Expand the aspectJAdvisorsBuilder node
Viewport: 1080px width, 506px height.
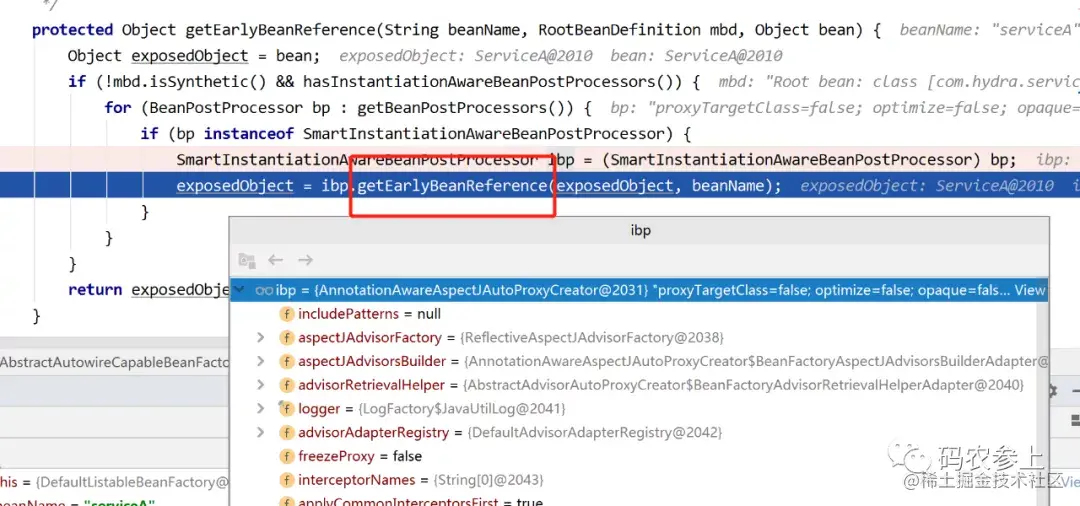click(x=260, y=361)
